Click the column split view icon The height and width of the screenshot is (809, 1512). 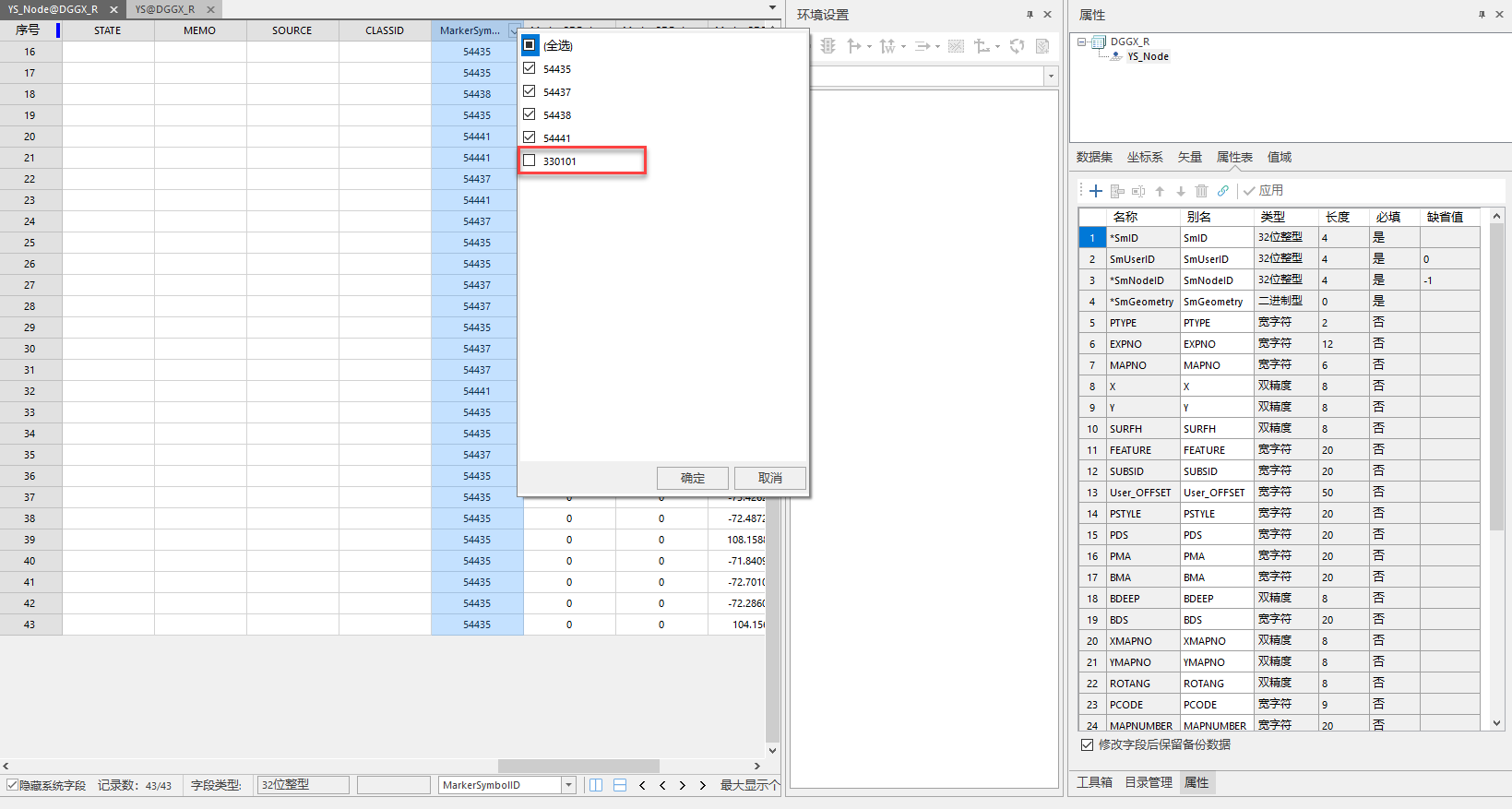tap(596, 785)
